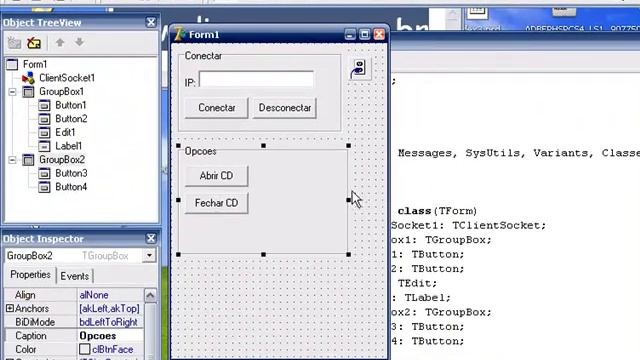Click the Button4 icon in the tree
Screen dimensions: 640x360
[44, 187]
